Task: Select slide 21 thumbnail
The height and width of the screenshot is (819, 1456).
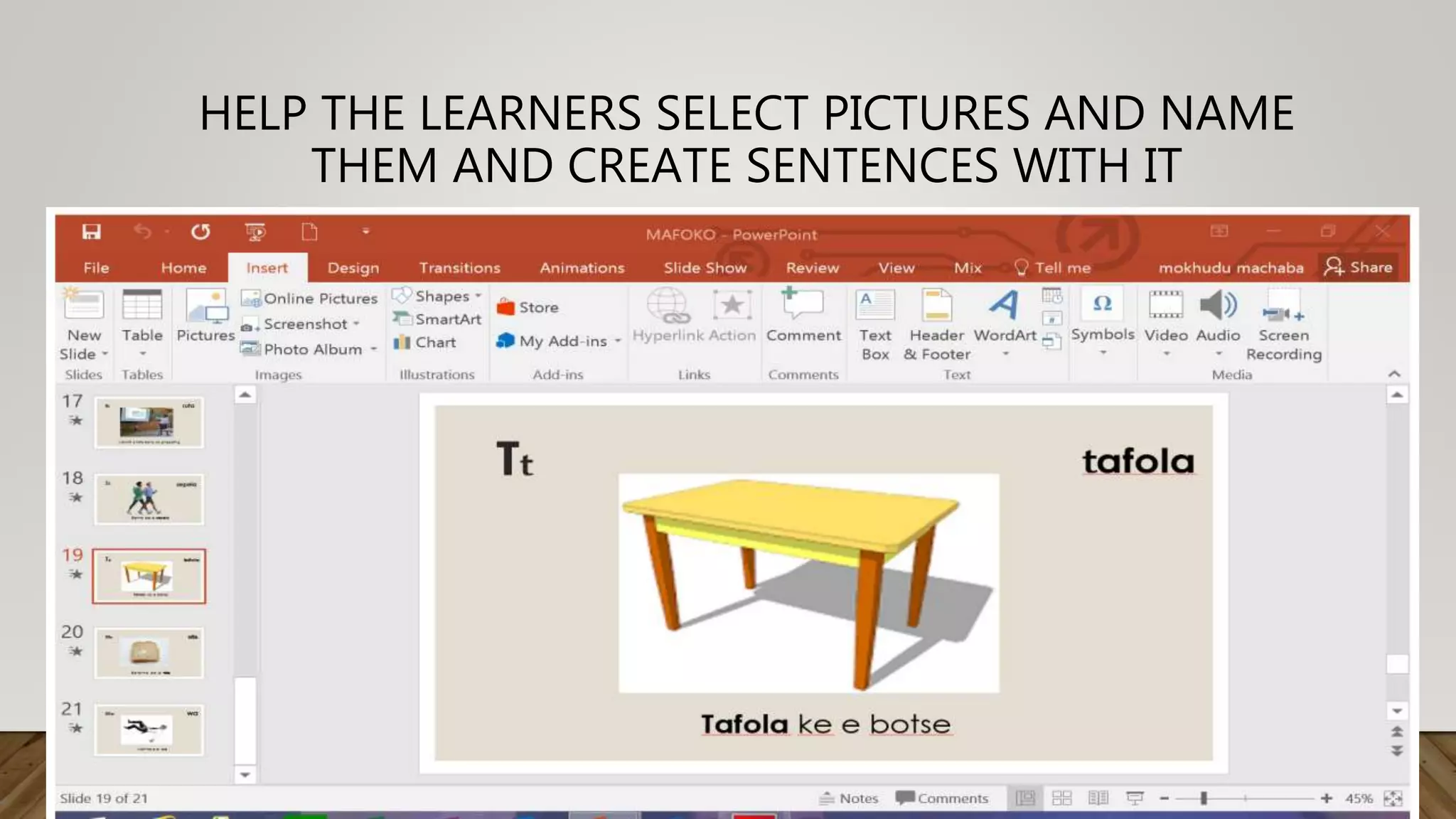Action: tap(149, 729)
